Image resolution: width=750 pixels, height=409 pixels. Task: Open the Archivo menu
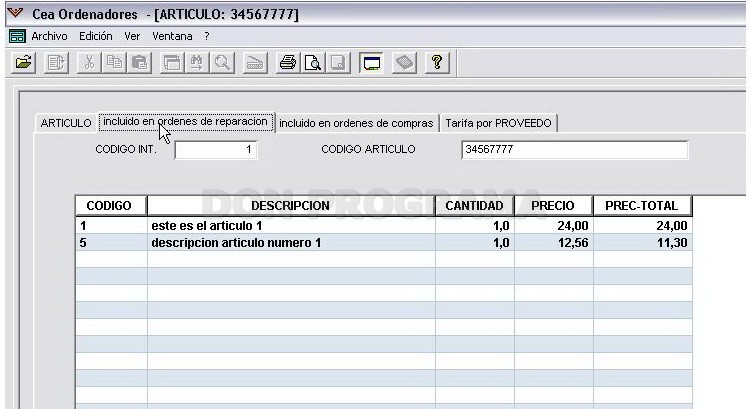click(49, 36)
